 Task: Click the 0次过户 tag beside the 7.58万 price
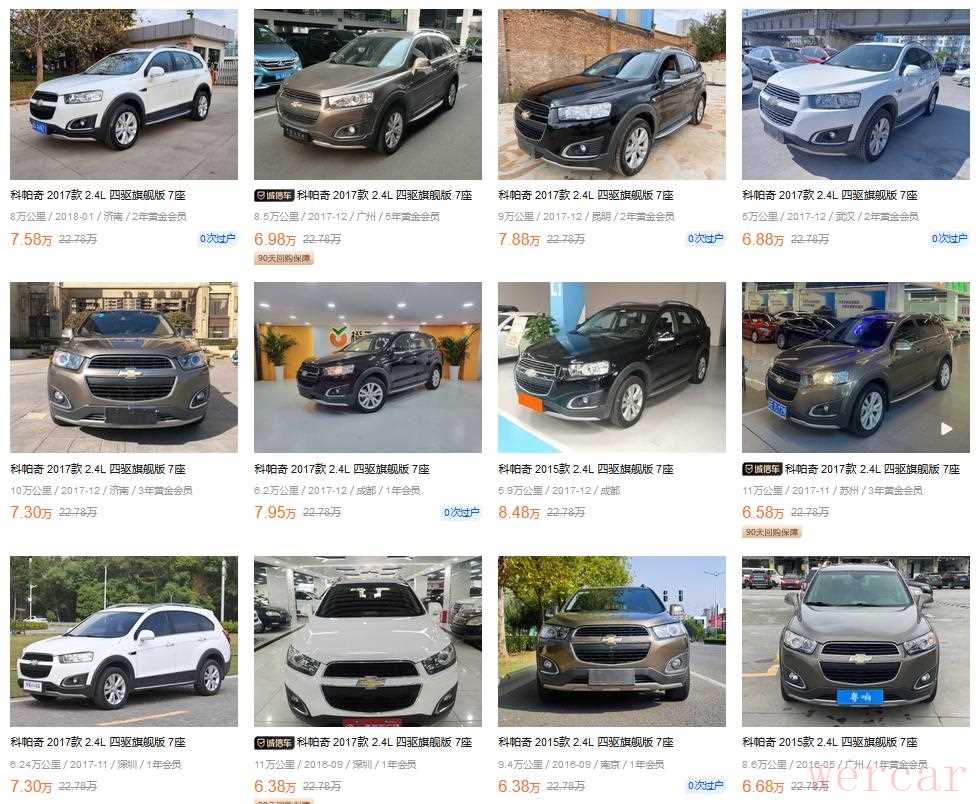(218, 238)
